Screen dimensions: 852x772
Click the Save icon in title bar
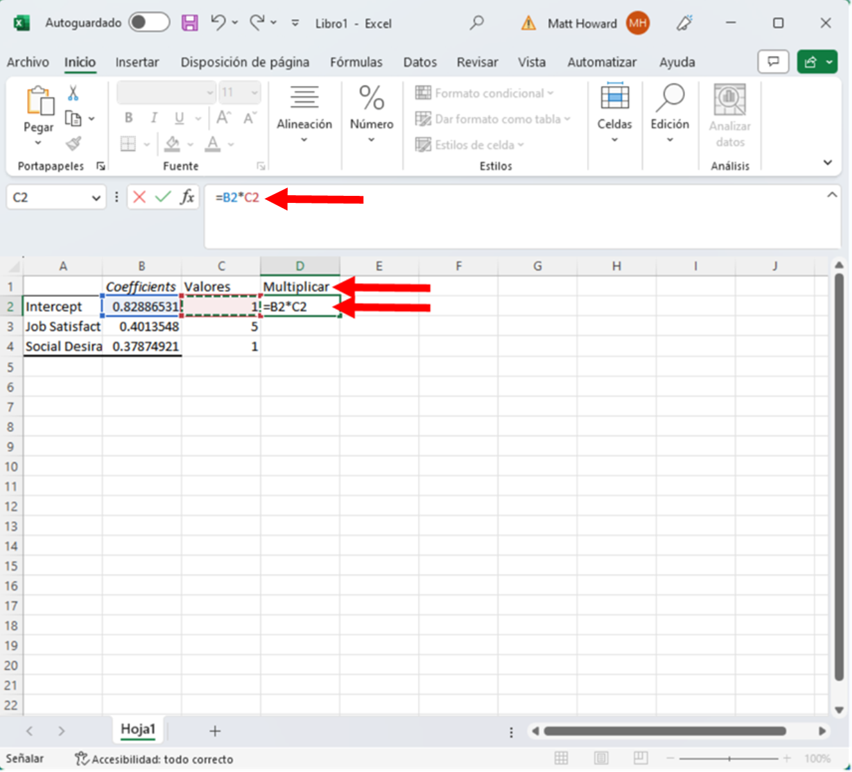coord(190,22)
